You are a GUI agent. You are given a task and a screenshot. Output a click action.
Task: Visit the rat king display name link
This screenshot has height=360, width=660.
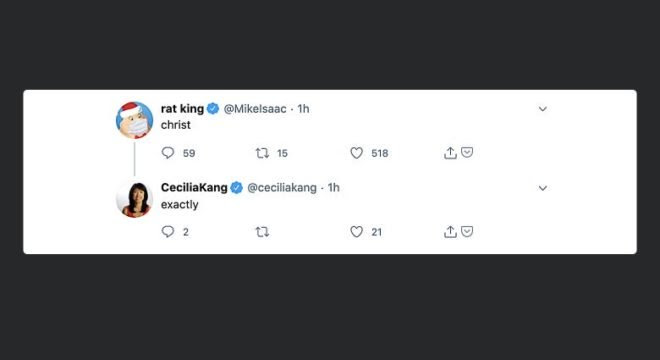tap(182, 109)
